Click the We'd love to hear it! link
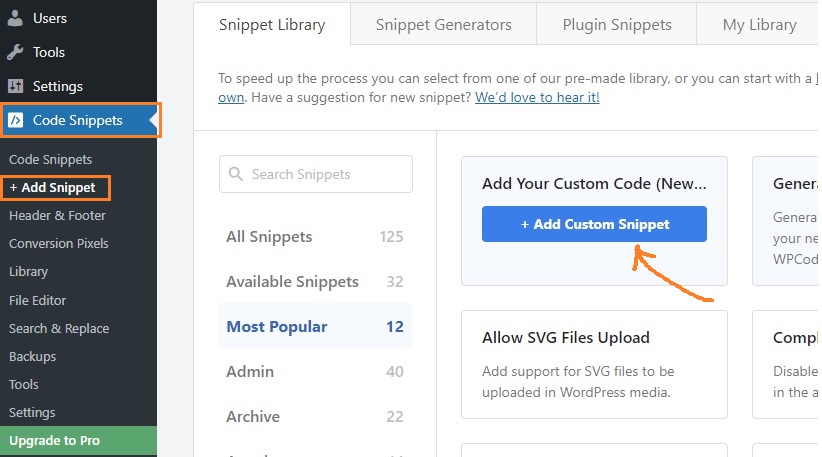The height and width of the screenshot is (457, 822). click(x=537, y=97)
